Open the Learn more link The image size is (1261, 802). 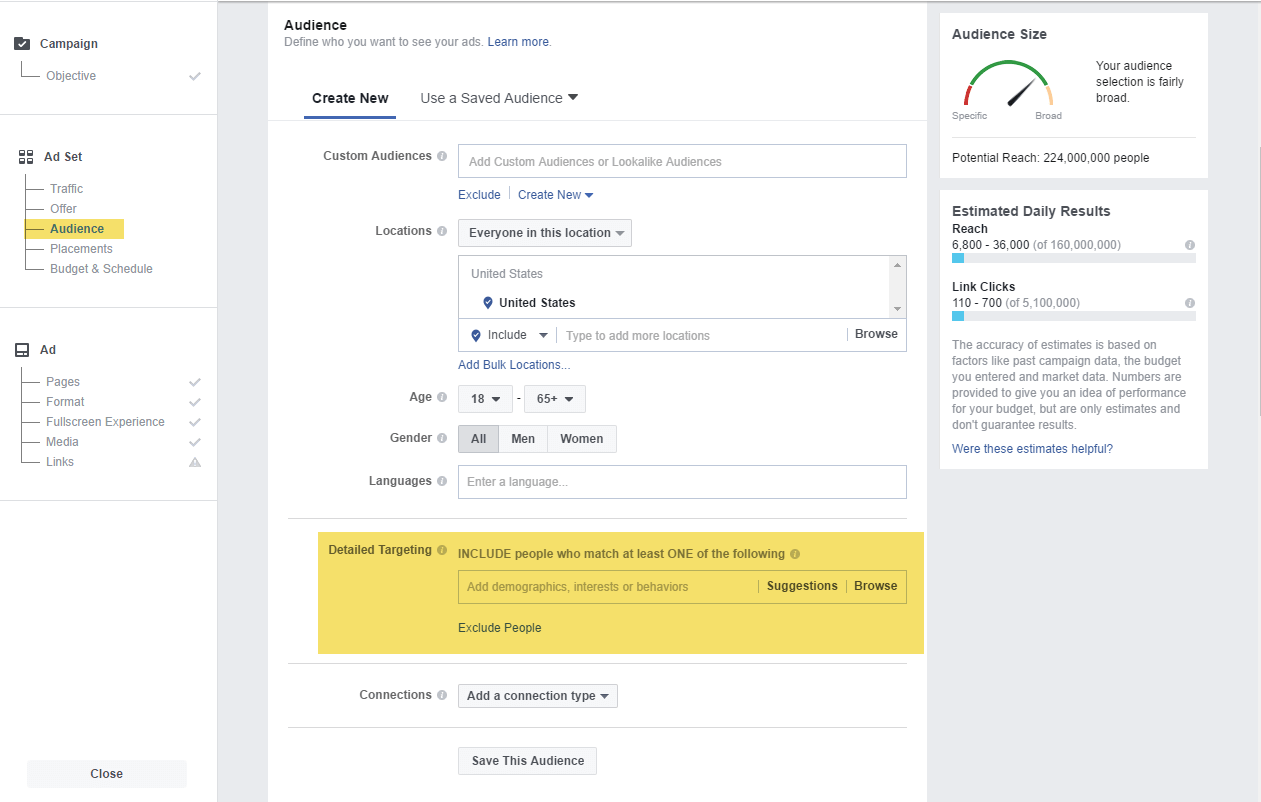[x=518, y=41]
